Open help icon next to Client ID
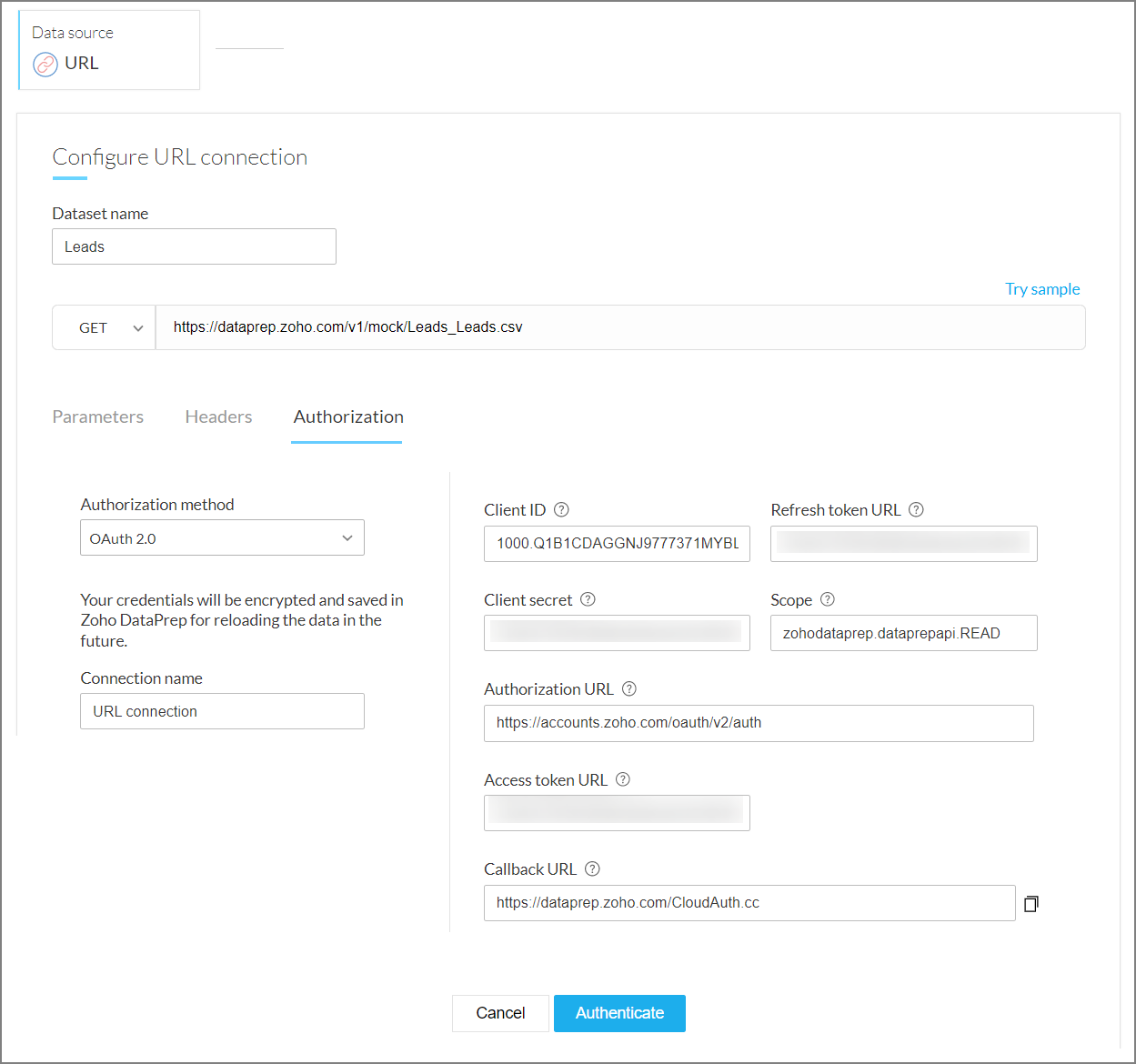 561,510
